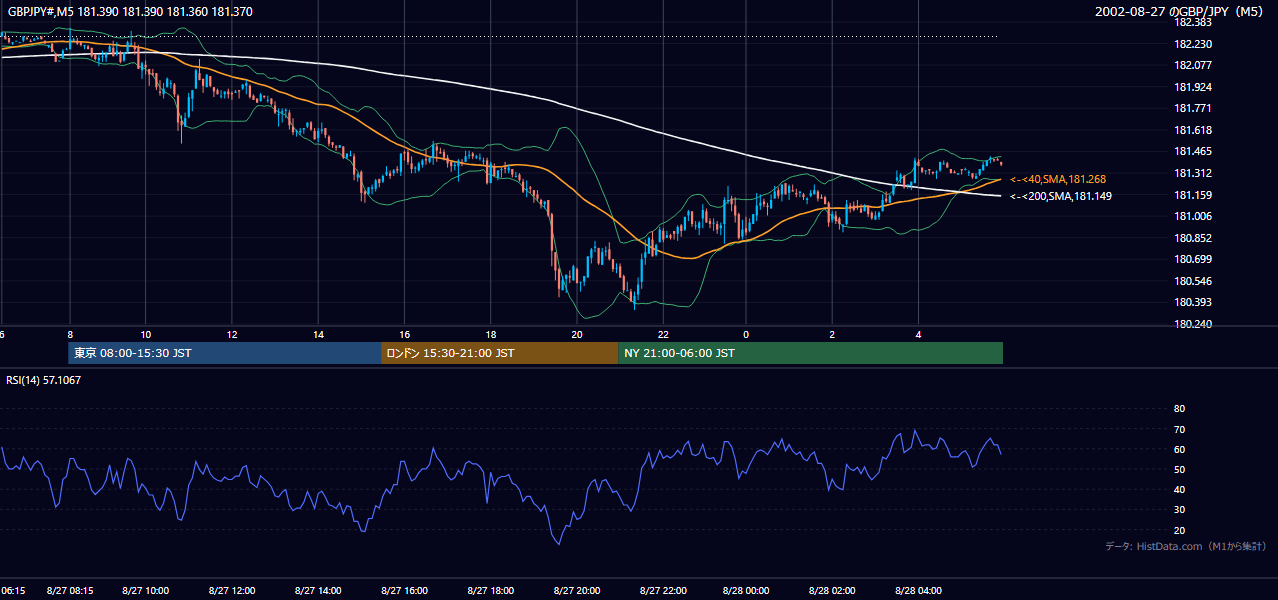Screen dimensions: 1278x600
Task: Click RSI scale level 30
Action: [x=1179, y=509]
